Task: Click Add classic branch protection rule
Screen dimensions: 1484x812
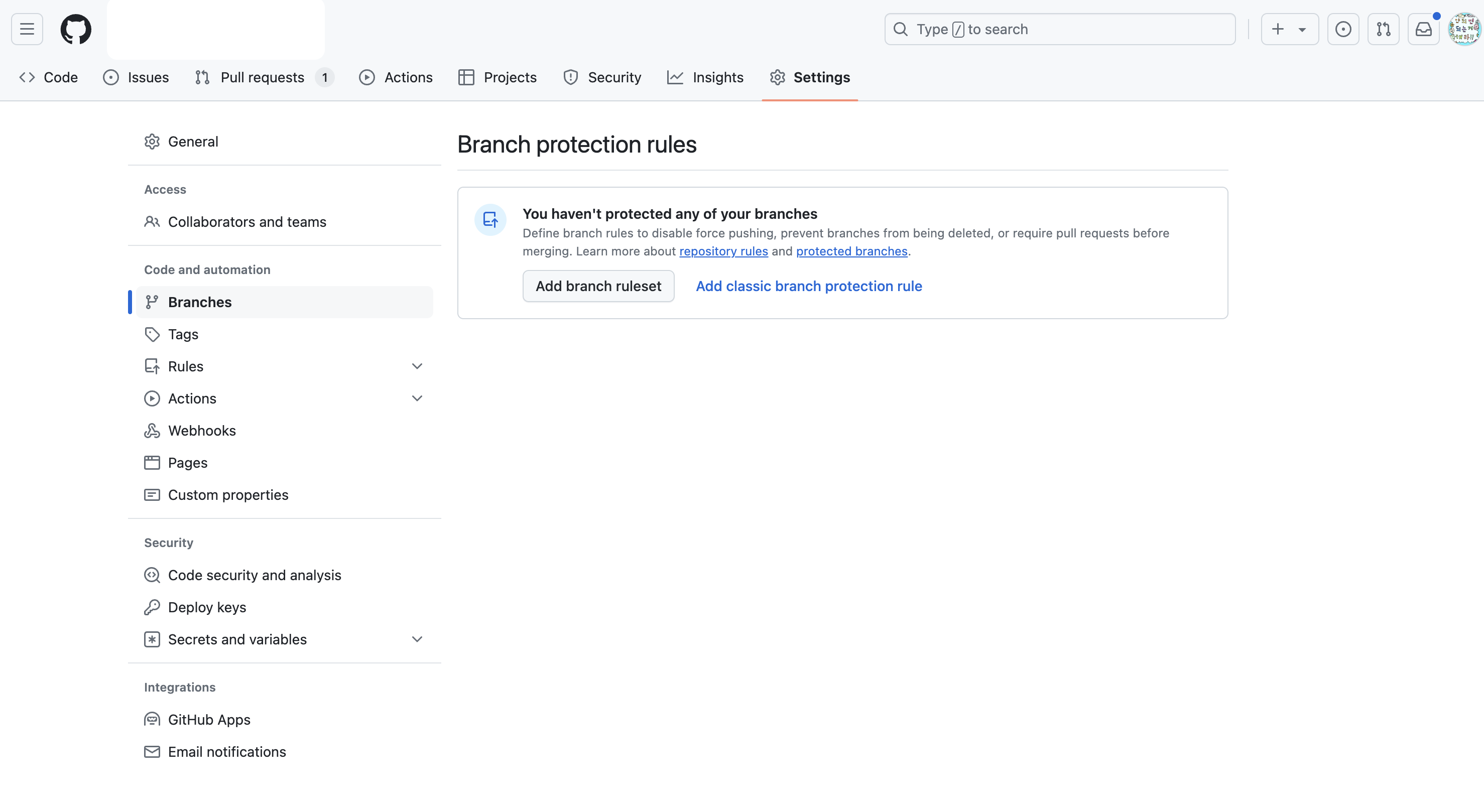Action: (x=809, y=286)
